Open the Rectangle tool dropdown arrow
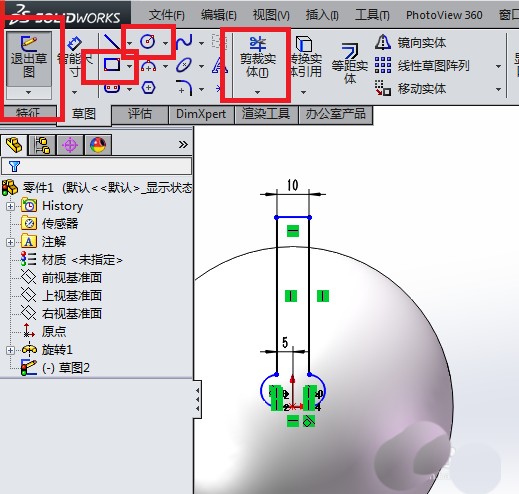This screenshot has height=494, width=519. [129, 67]
